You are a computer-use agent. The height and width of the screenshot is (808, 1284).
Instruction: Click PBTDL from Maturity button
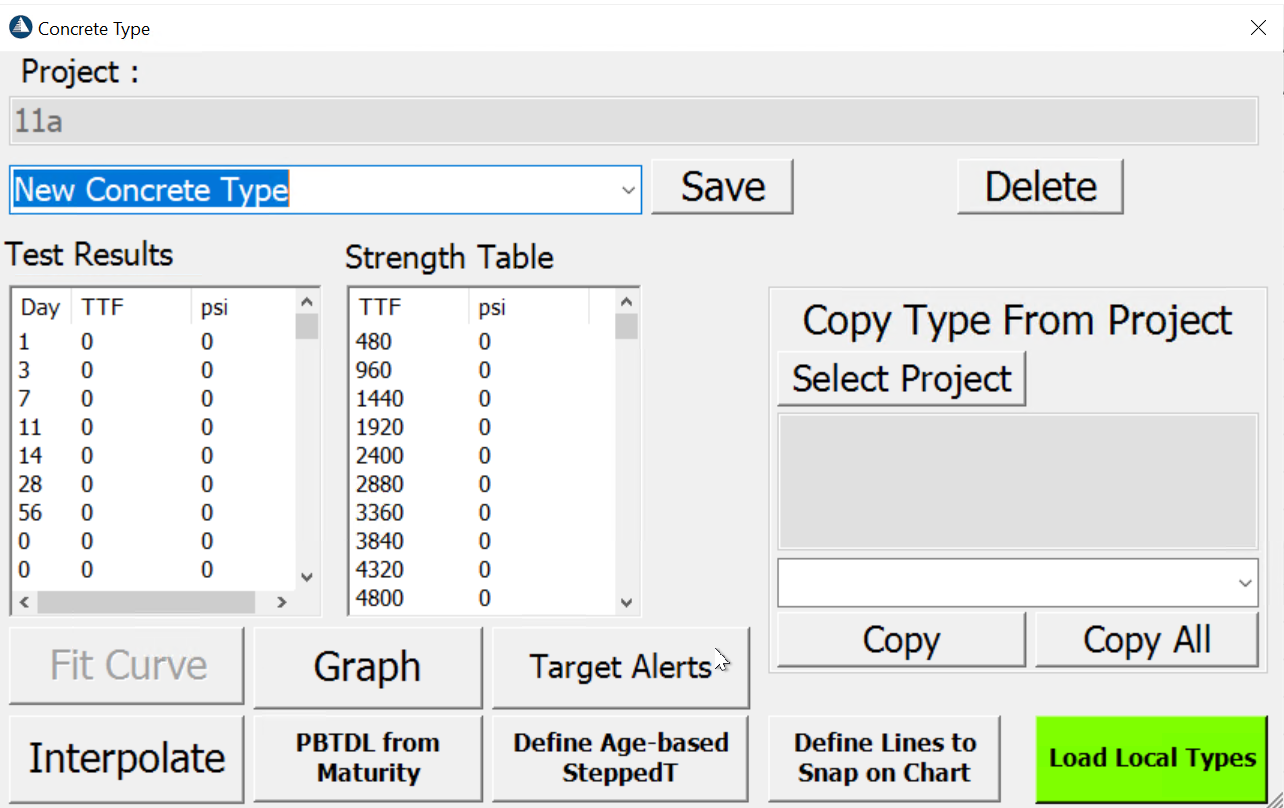[367, 758]
